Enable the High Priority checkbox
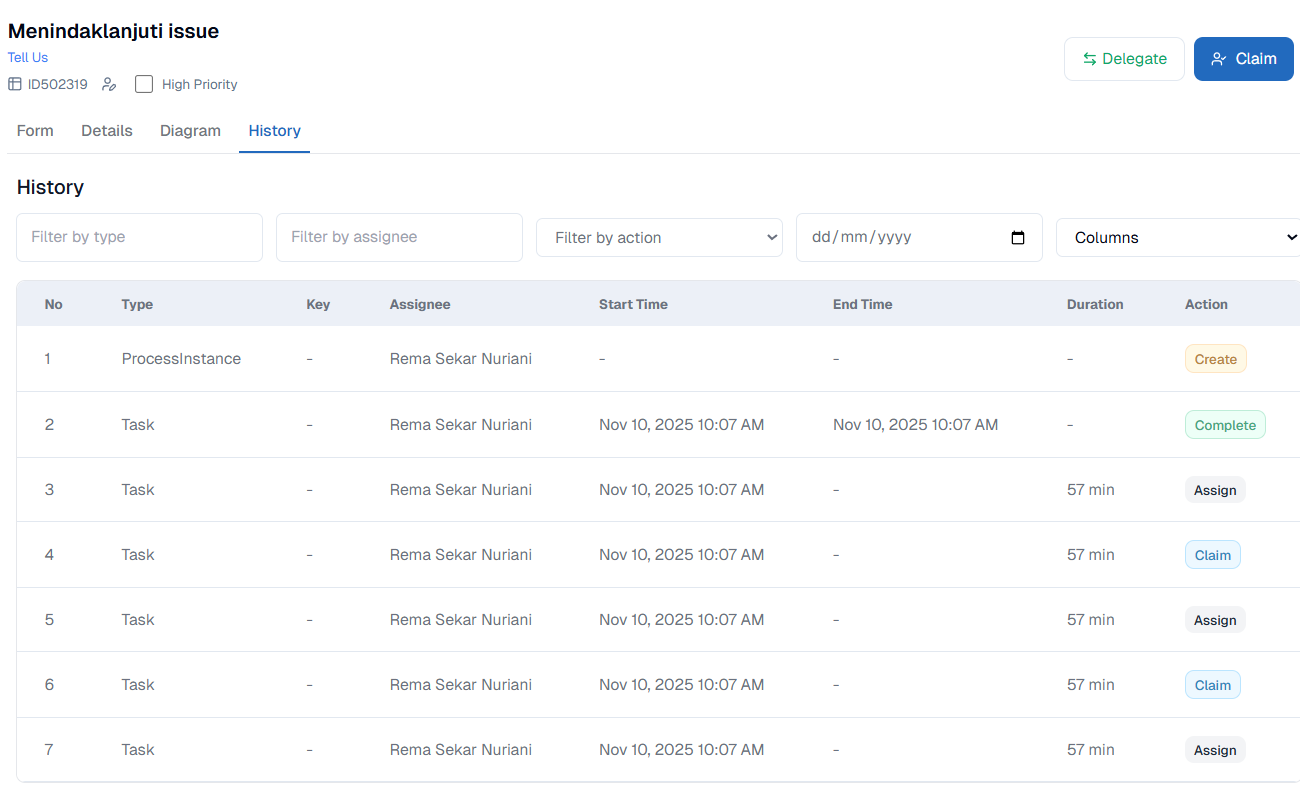Screen dimensions: 1300x793 (x=144, y=85)
